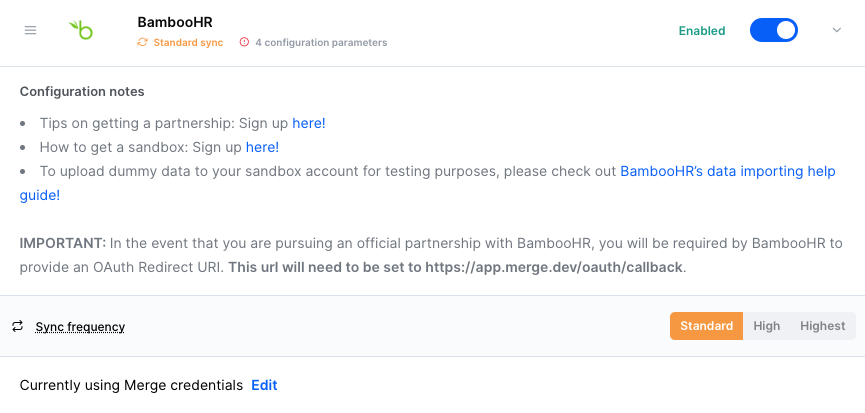Click the sync frequency arrows icon
865x413 pixels.
point(17,326)
